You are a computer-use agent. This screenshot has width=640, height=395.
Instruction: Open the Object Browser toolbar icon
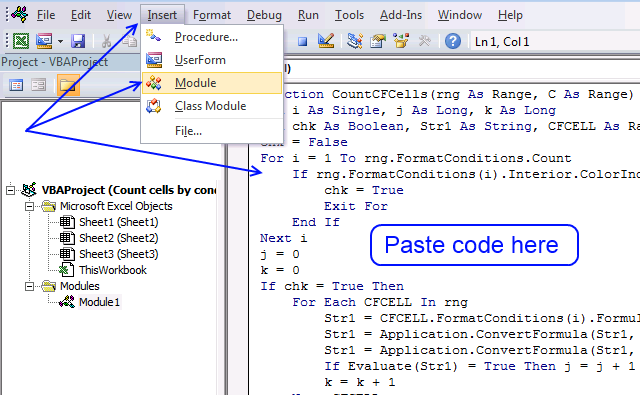[x=401, y=41]
